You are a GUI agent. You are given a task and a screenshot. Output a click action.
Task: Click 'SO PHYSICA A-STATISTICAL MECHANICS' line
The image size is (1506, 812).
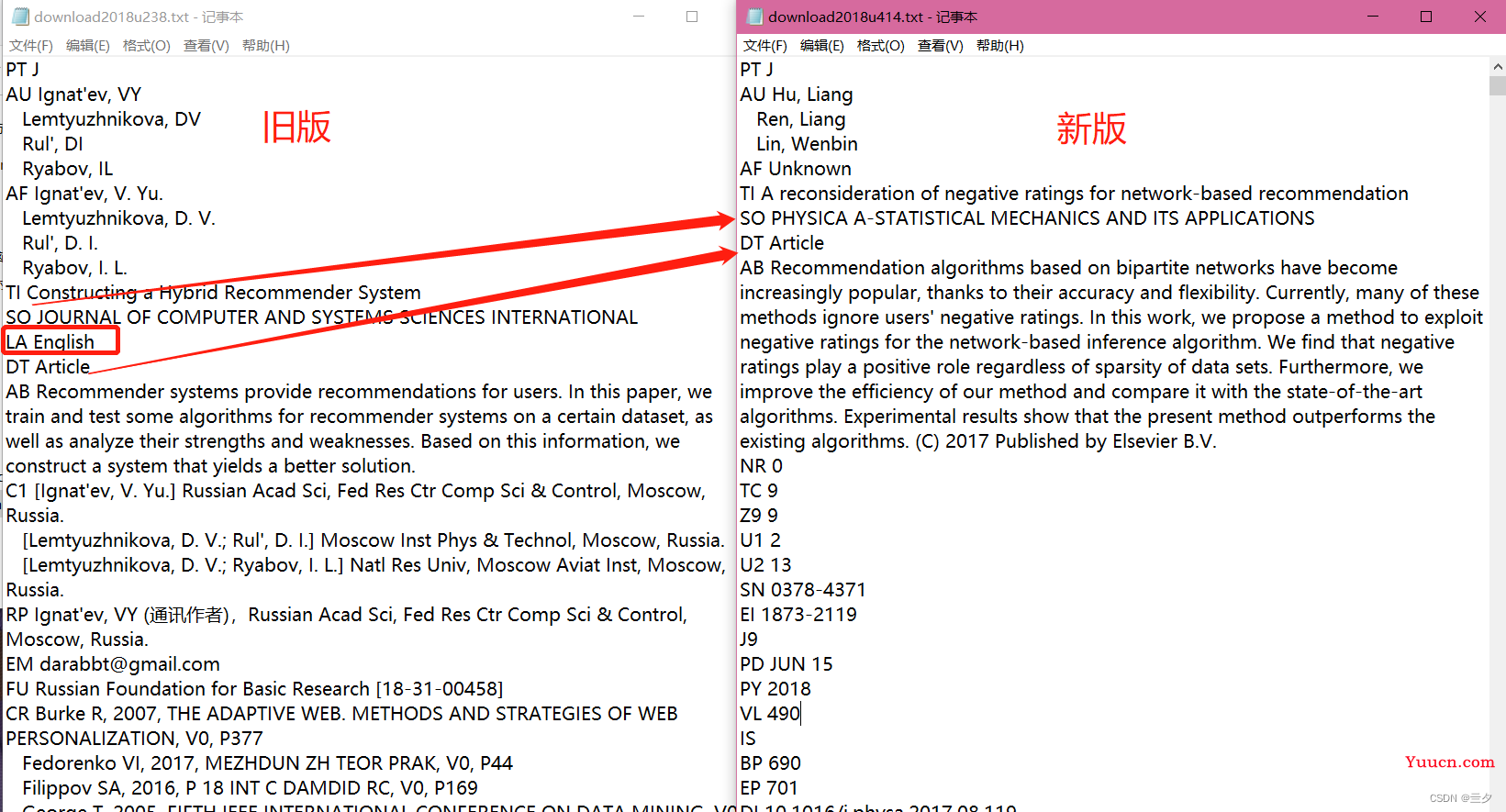tap(1027, 218)
